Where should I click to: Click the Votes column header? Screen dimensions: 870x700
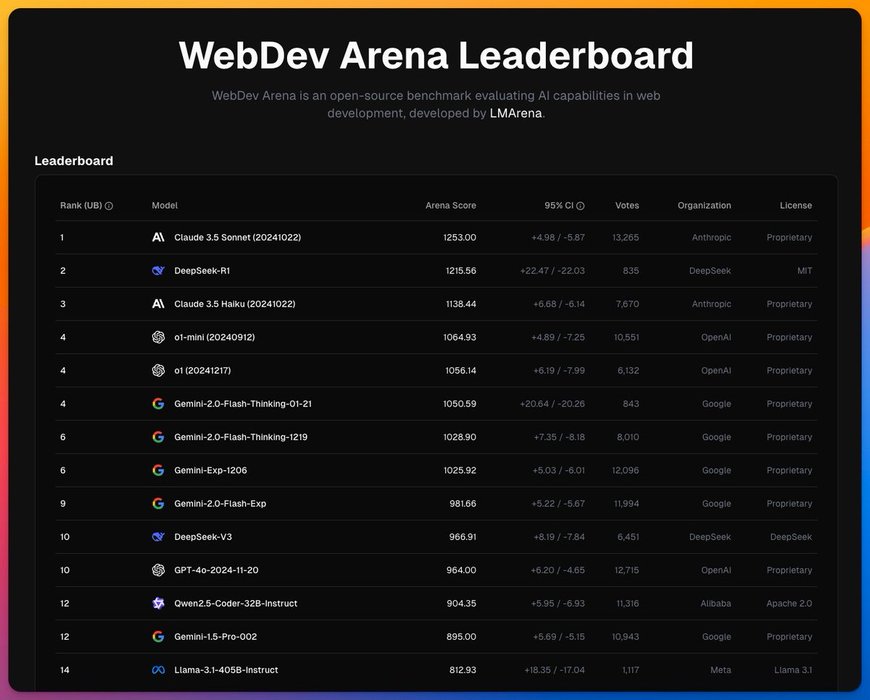pyautogui.click(x=627, y=205)
